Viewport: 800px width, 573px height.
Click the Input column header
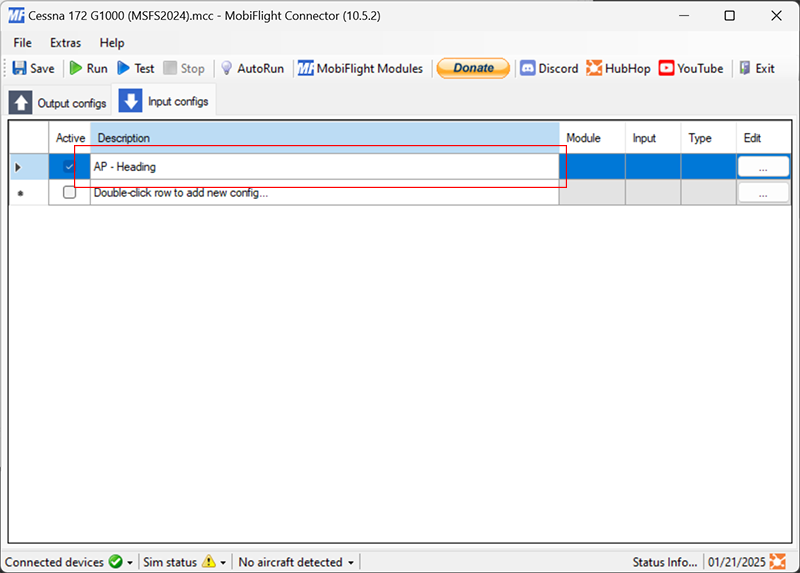[x=653, y=137]
